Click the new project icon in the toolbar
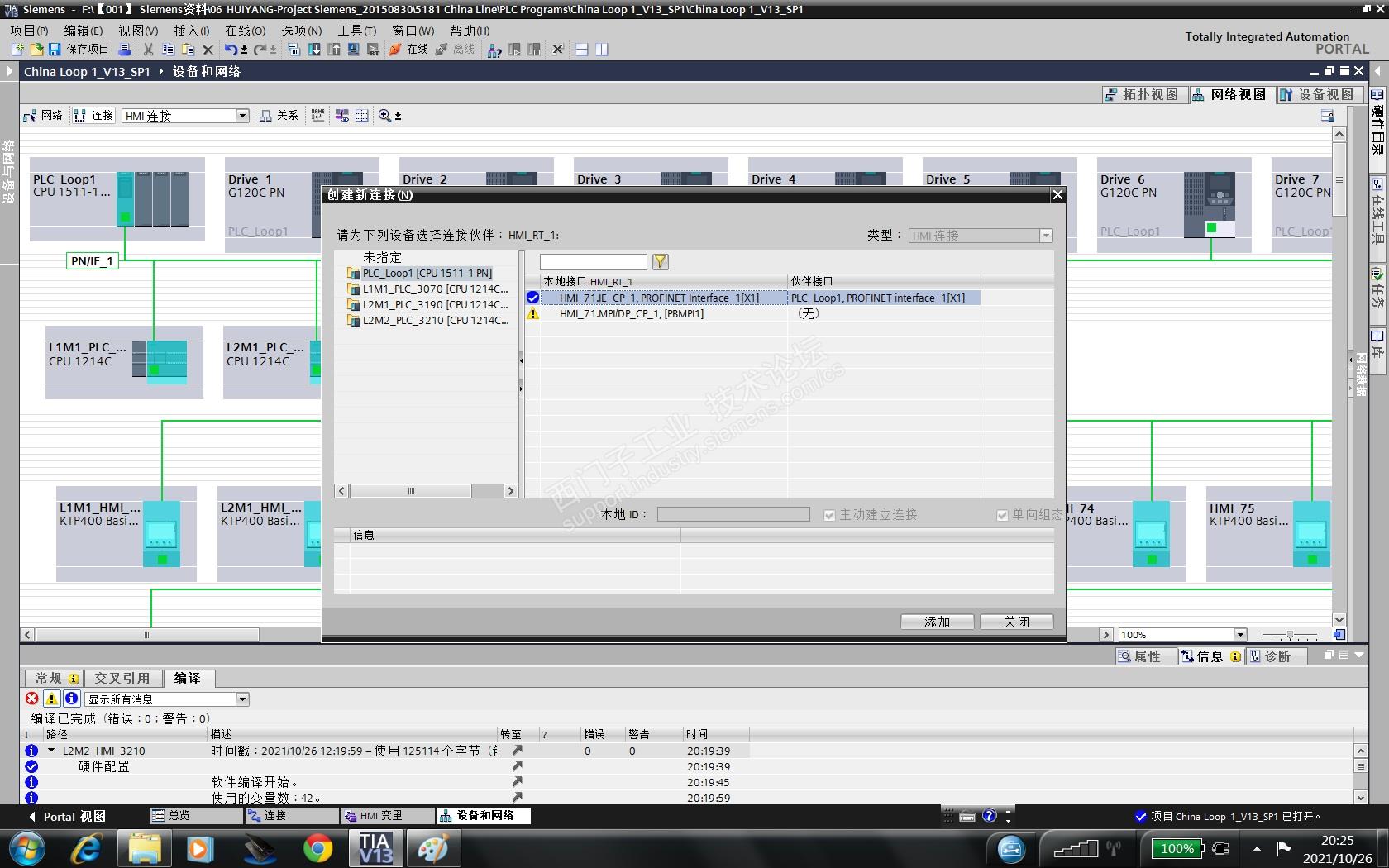 point(17,50)
